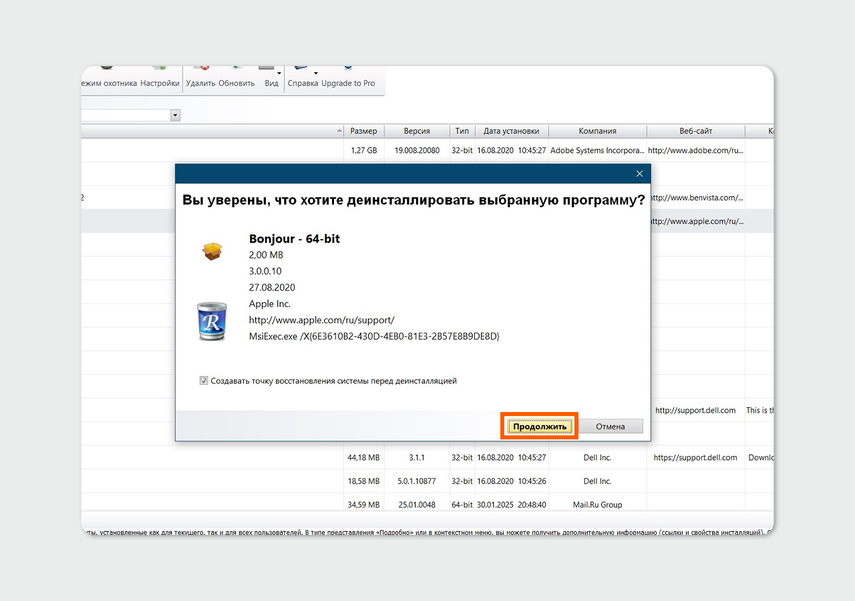855x601 pixels.
Task: Sort the list by Версия column
Action: [x=417, y=131]
